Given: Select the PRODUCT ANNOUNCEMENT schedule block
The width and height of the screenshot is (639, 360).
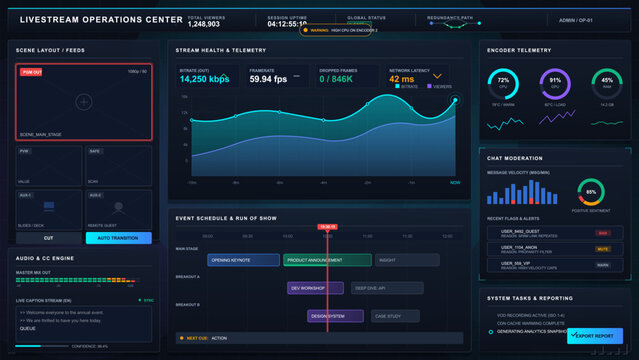Looking at the screenshot, I should click(327, 260).
